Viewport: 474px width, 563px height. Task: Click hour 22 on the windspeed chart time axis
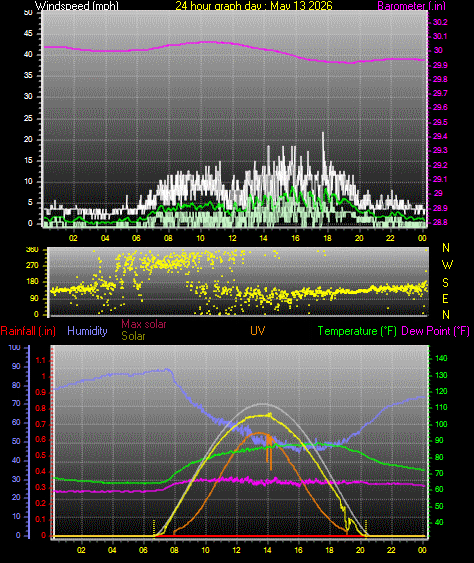(x=390, y=238)
